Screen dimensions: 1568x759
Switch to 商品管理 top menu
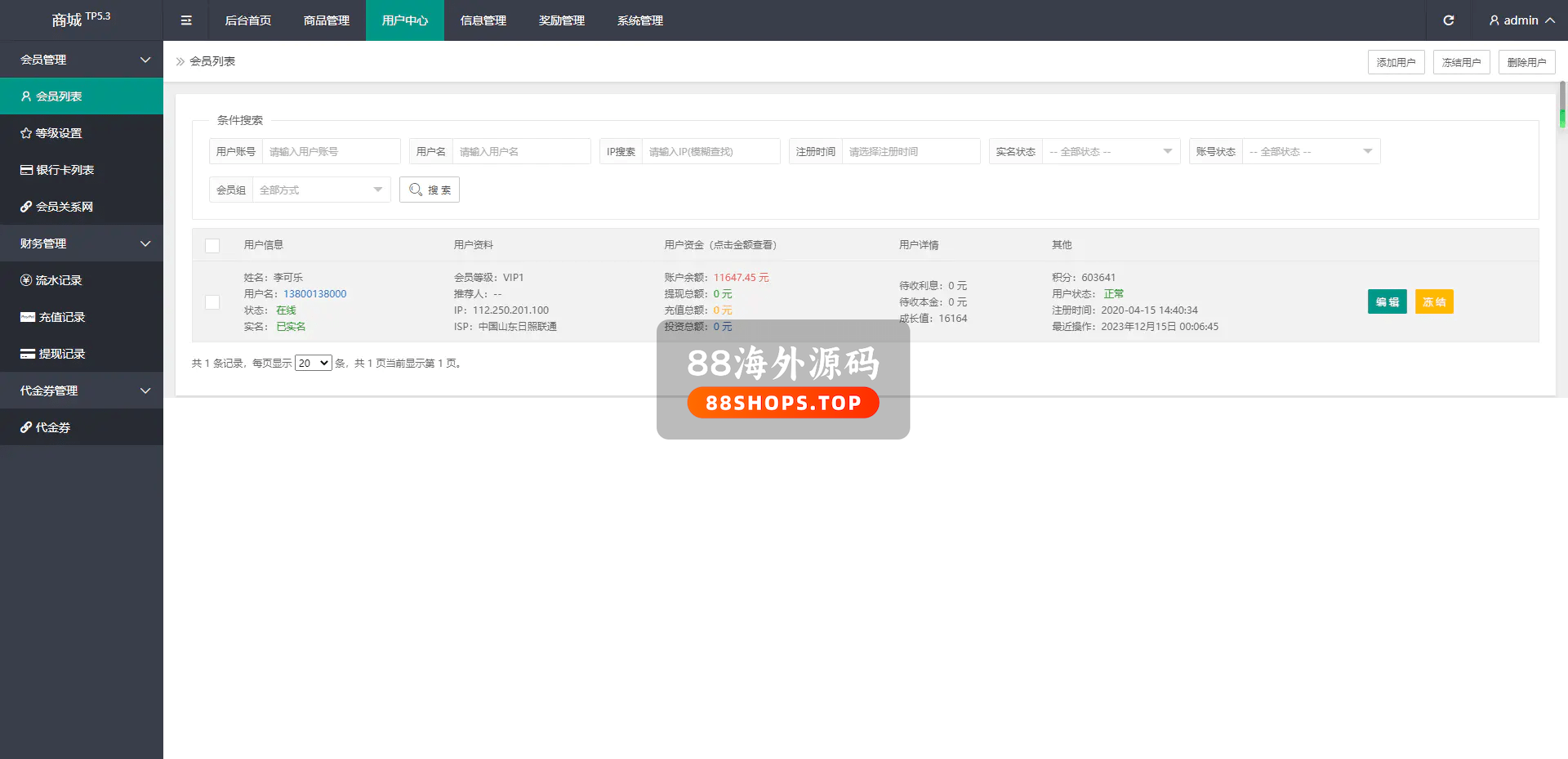click(326, 20)
